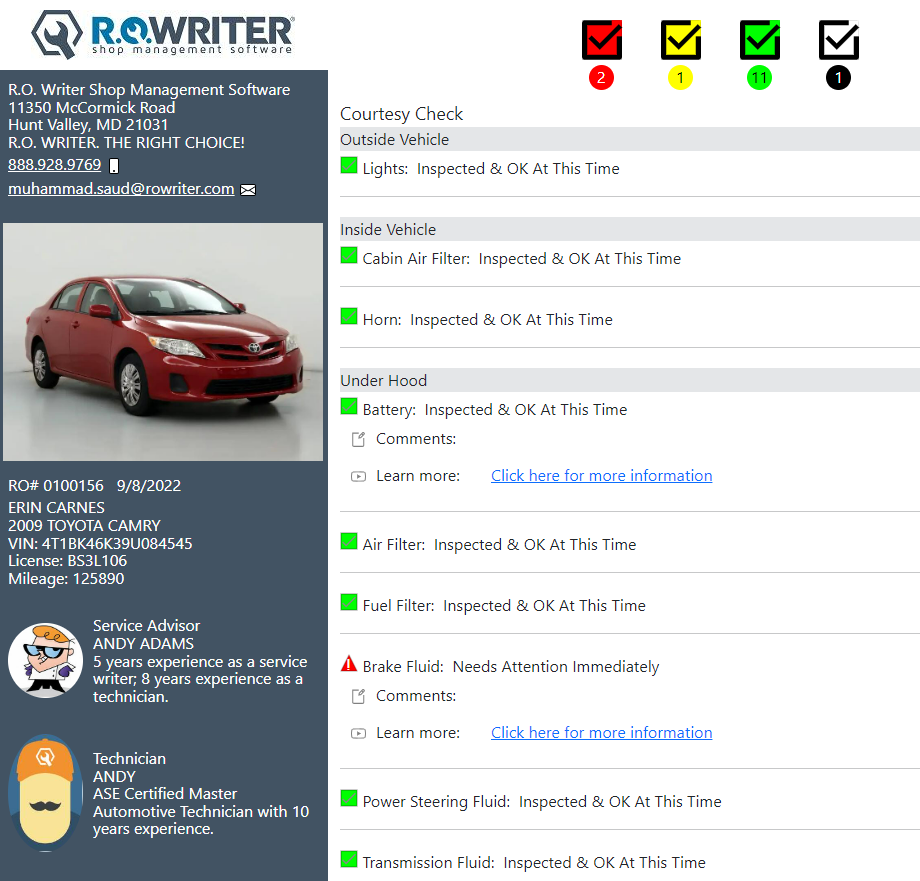The width and height of the screenshot is (920, 881).
Task: Open the red Toyota vehicle photo
Action: (x=163, y=341)
